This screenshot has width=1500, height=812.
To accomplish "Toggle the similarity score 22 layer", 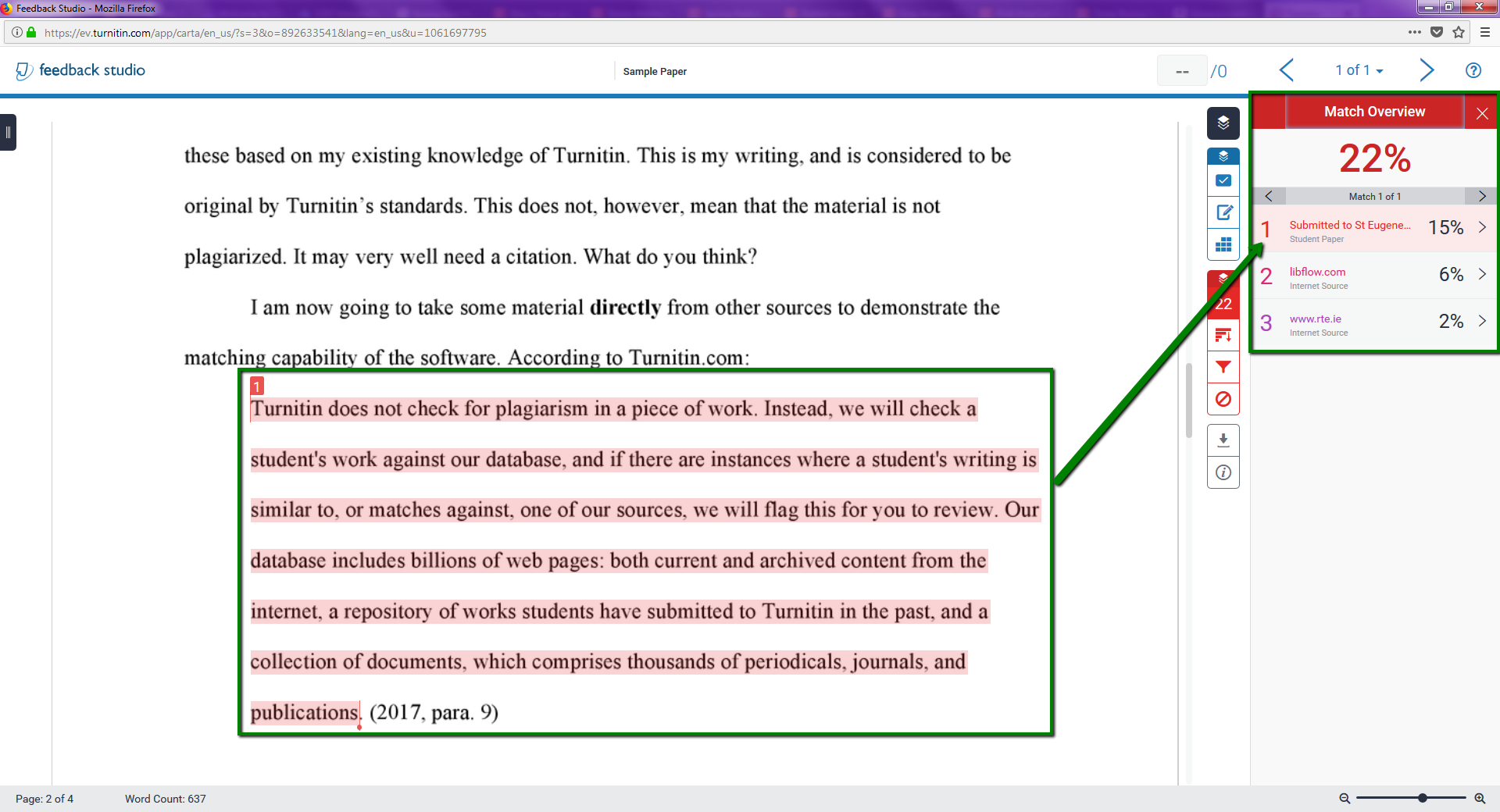I will tap(1223, 303).
